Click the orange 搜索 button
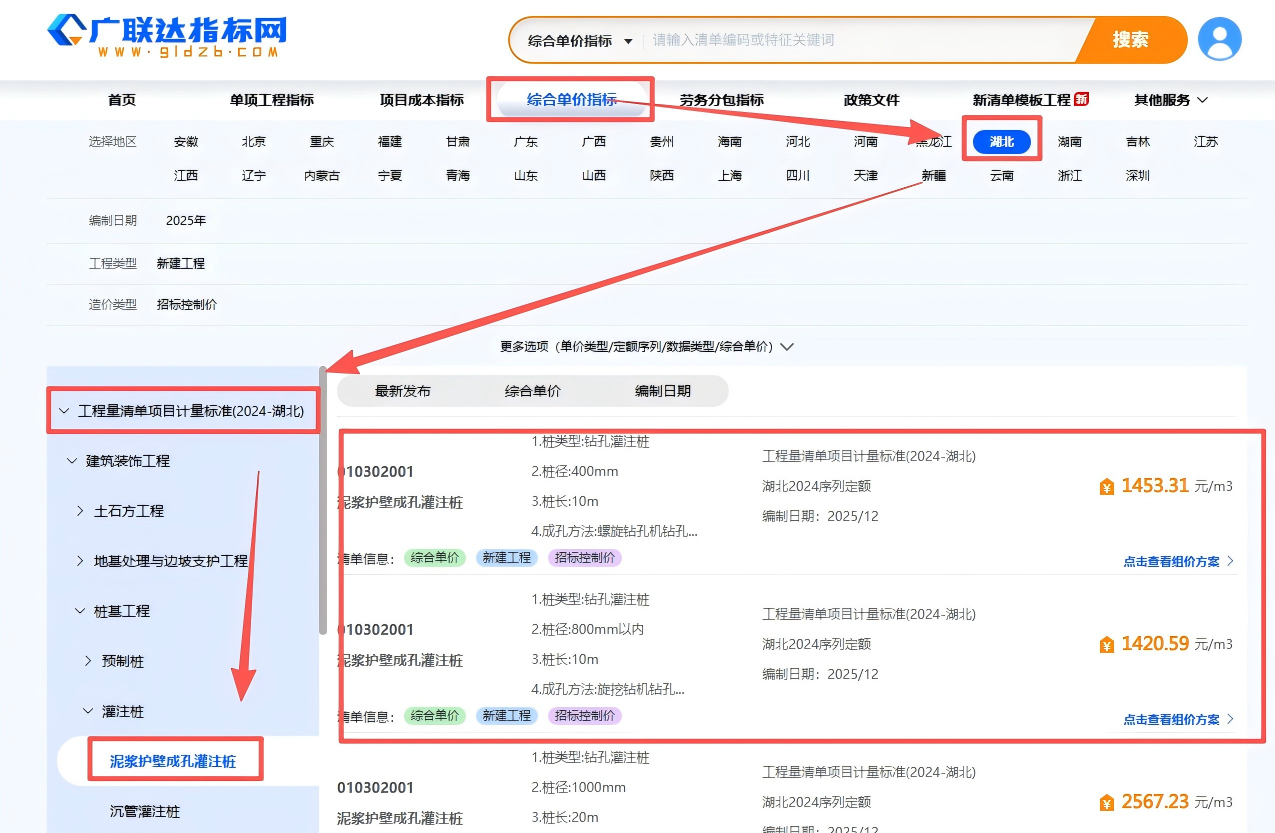The height and width of the screenshot is (833, 1275). 1131,40
